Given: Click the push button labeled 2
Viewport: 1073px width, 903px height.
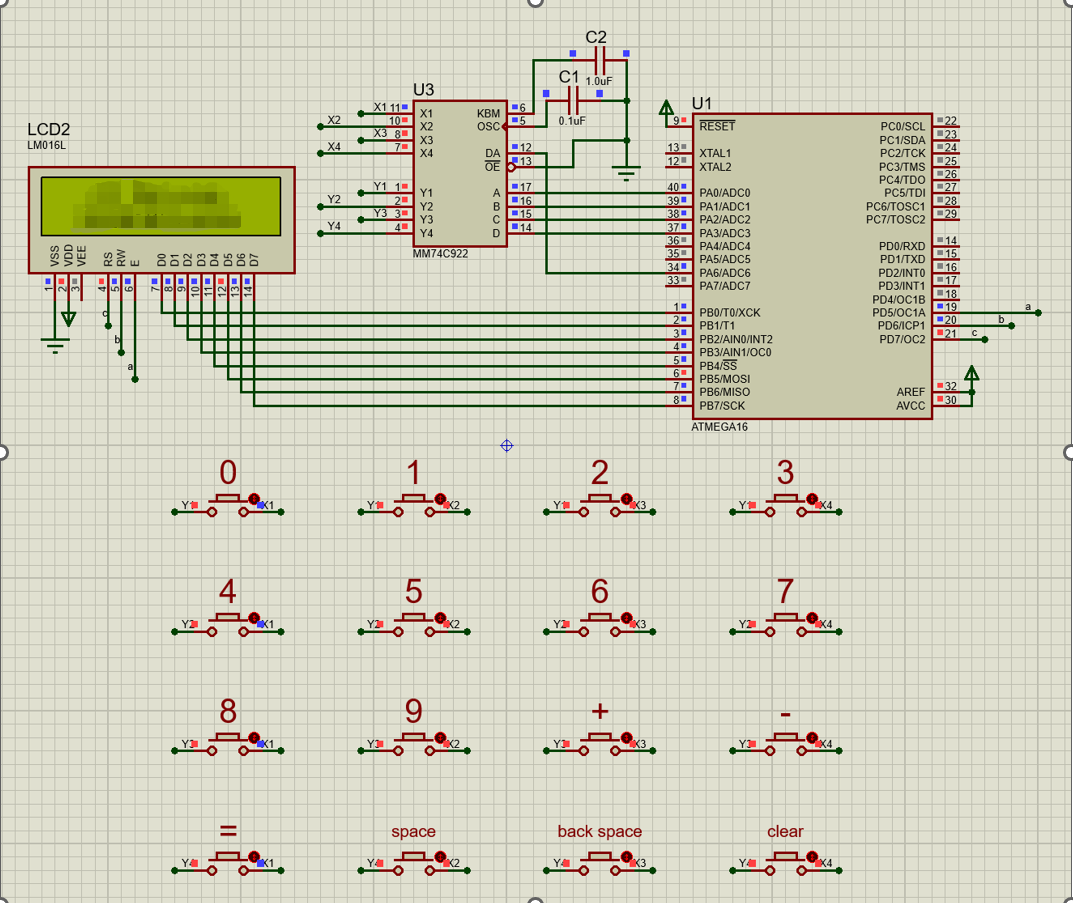Looking at the screenshot, I should [599, 506].
